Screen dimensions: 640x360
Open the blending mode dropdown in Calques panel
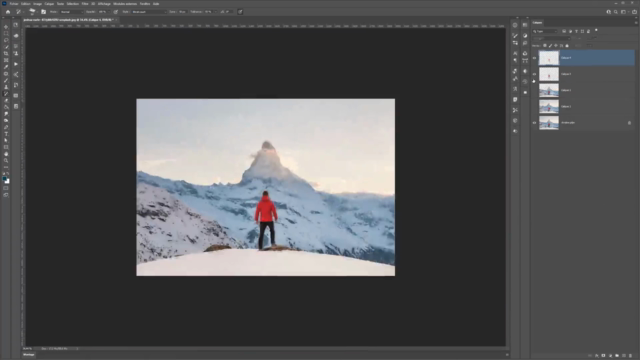[x=551, y=38]
